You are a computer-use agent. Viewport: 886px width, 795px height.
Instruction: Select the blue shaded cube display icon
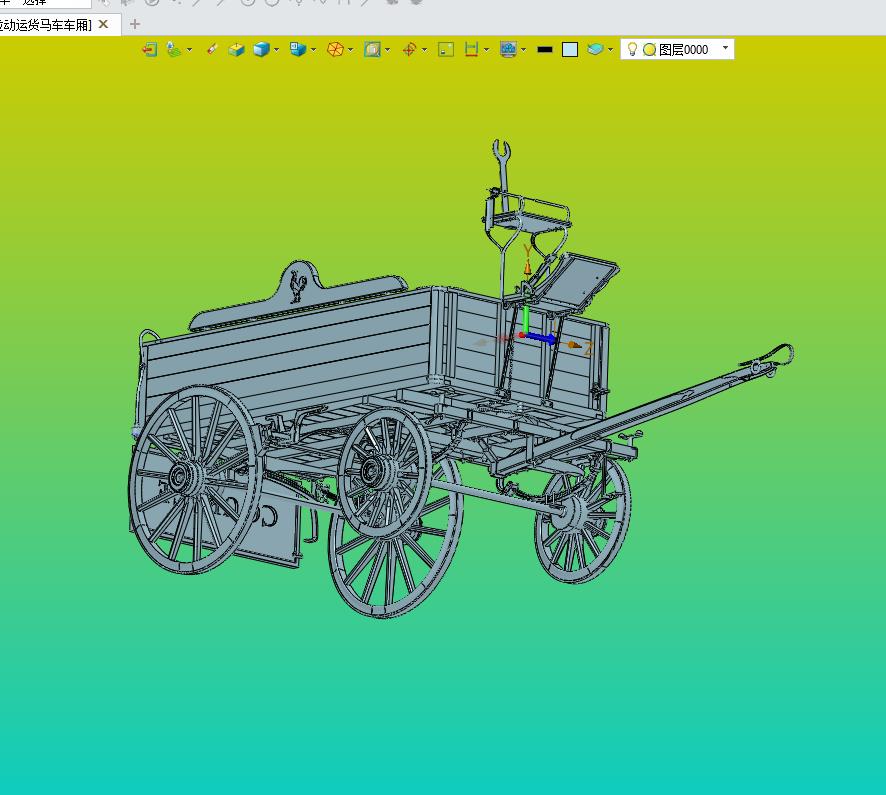[x=261, y=50]
